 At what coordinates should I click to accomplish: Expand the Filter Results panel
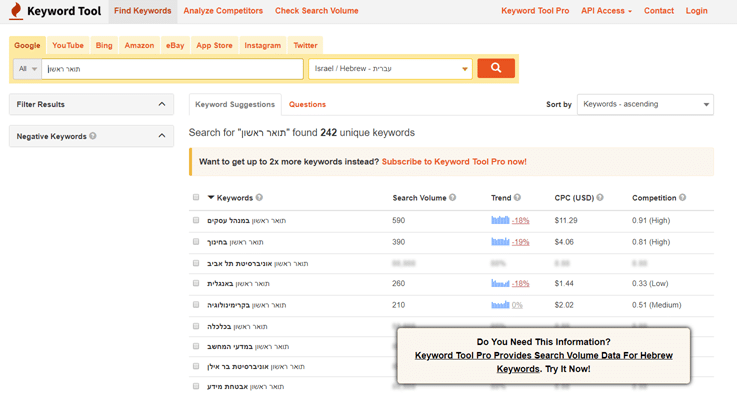coord(91,104)
